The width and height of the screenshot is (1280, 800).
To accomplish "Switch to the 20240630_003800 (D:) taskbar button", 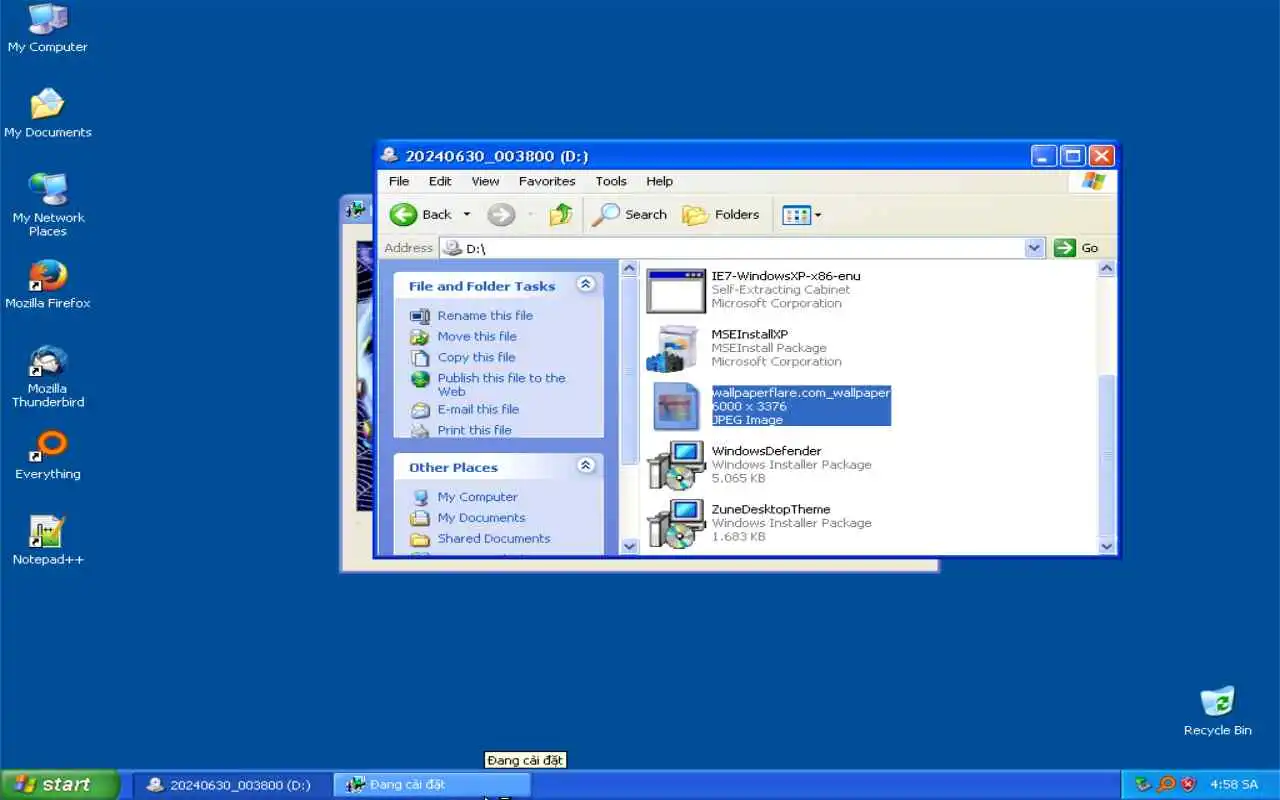I will point(230,785).
